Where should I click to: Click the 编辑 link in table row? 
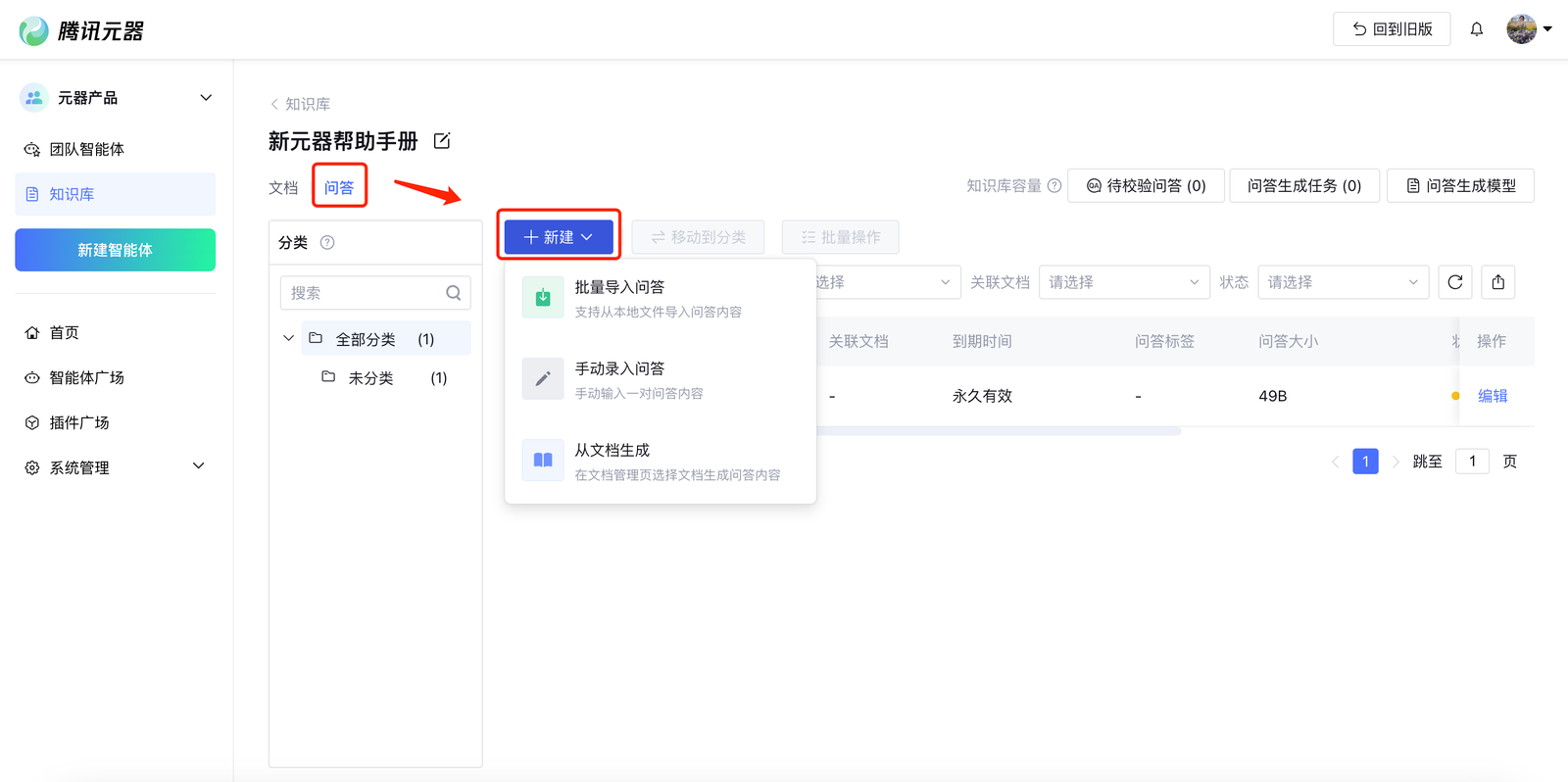point(1492,396)
